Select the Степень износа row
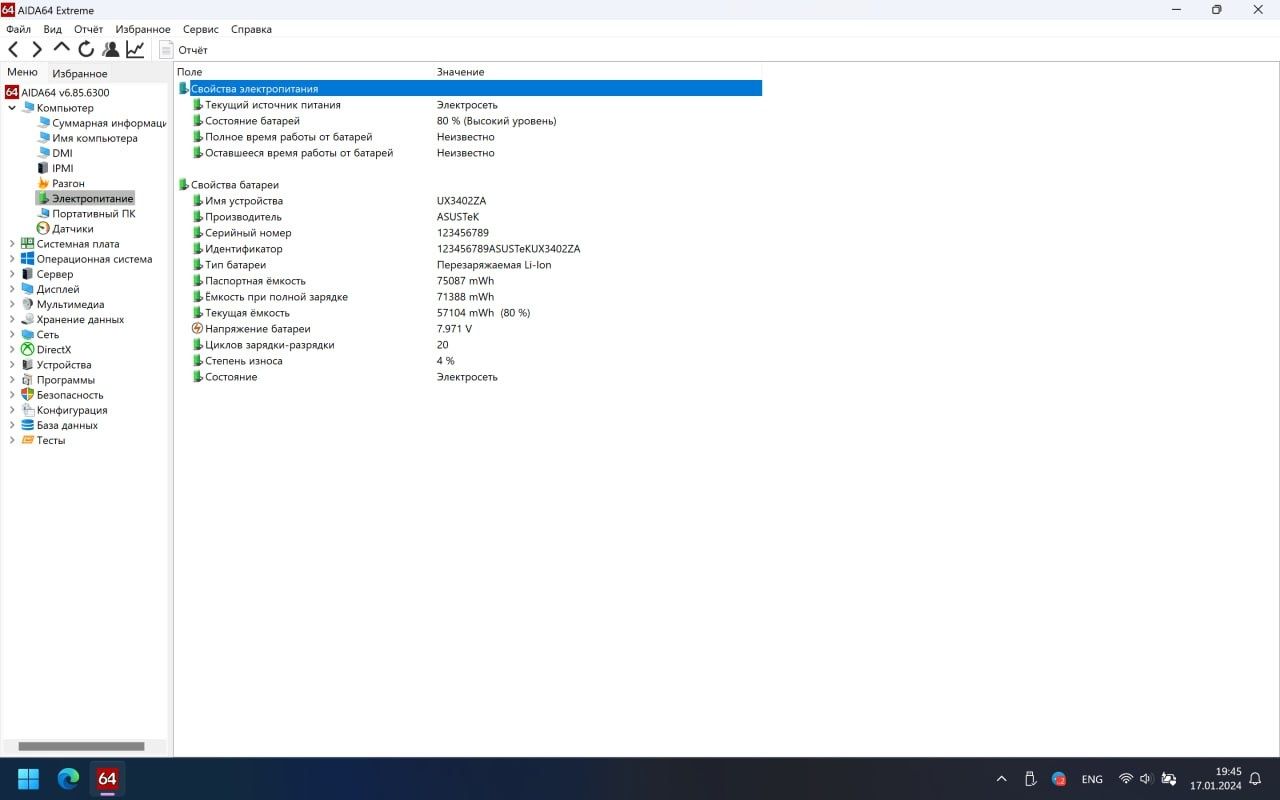 coord(469,361)
